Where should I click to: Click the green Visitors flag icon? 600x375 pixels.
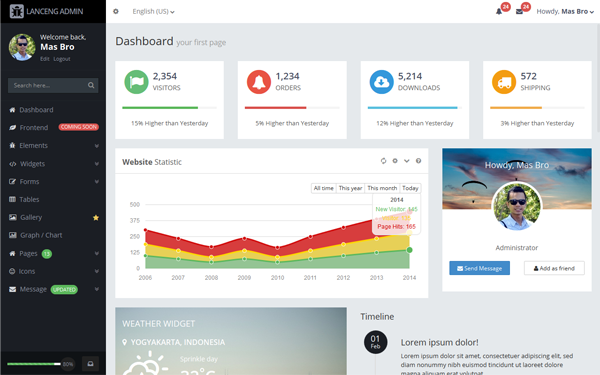(x=136, y=82)
